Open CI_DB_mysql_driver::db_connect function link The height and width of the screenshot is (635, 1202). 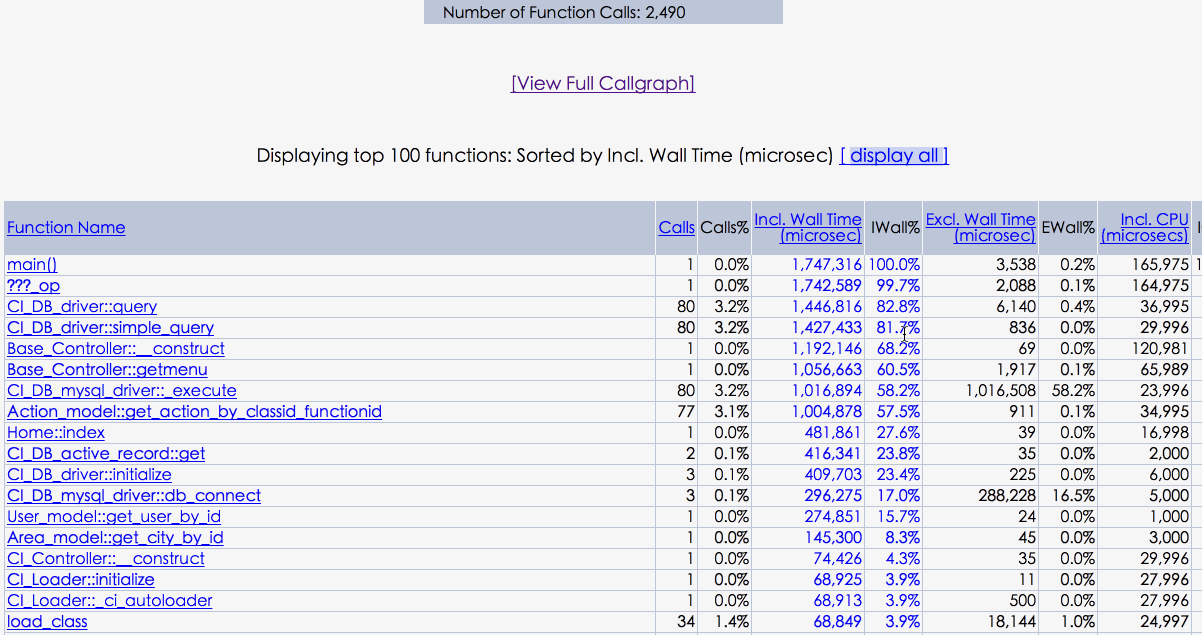[x=134, y=496]
